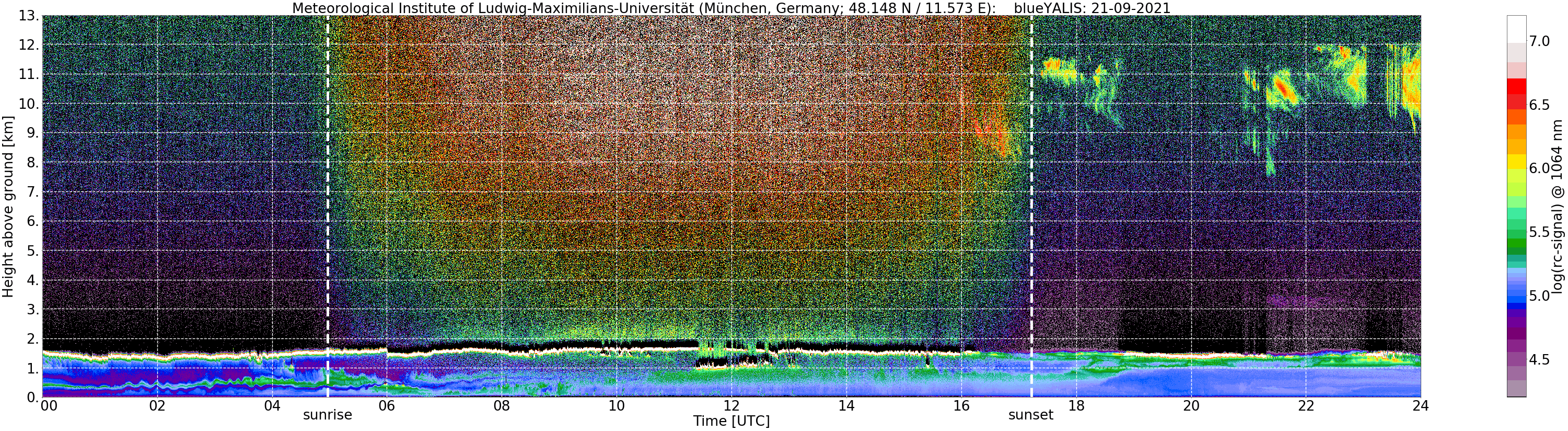Click the 13. height tick label
Image resolution: width=1568 pixels, height=431 pixels.
pyautogui.click(x=29, y=16)
